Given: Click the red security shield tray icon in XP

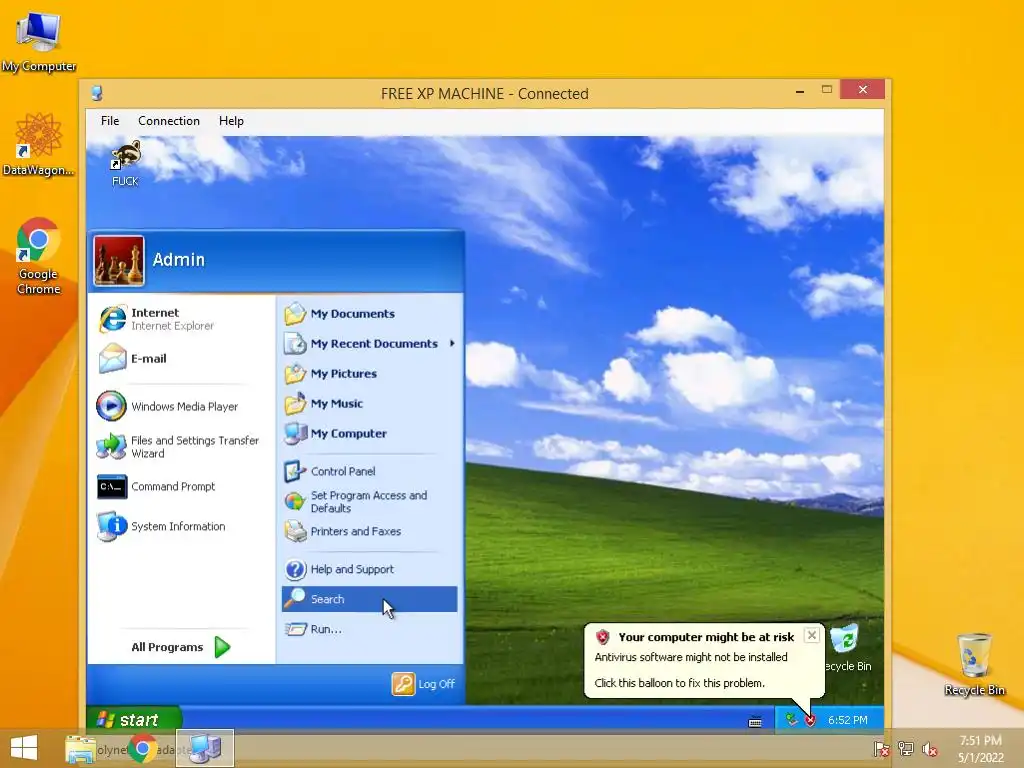Looking at the screenshot, I should click(x=810, y=720).
